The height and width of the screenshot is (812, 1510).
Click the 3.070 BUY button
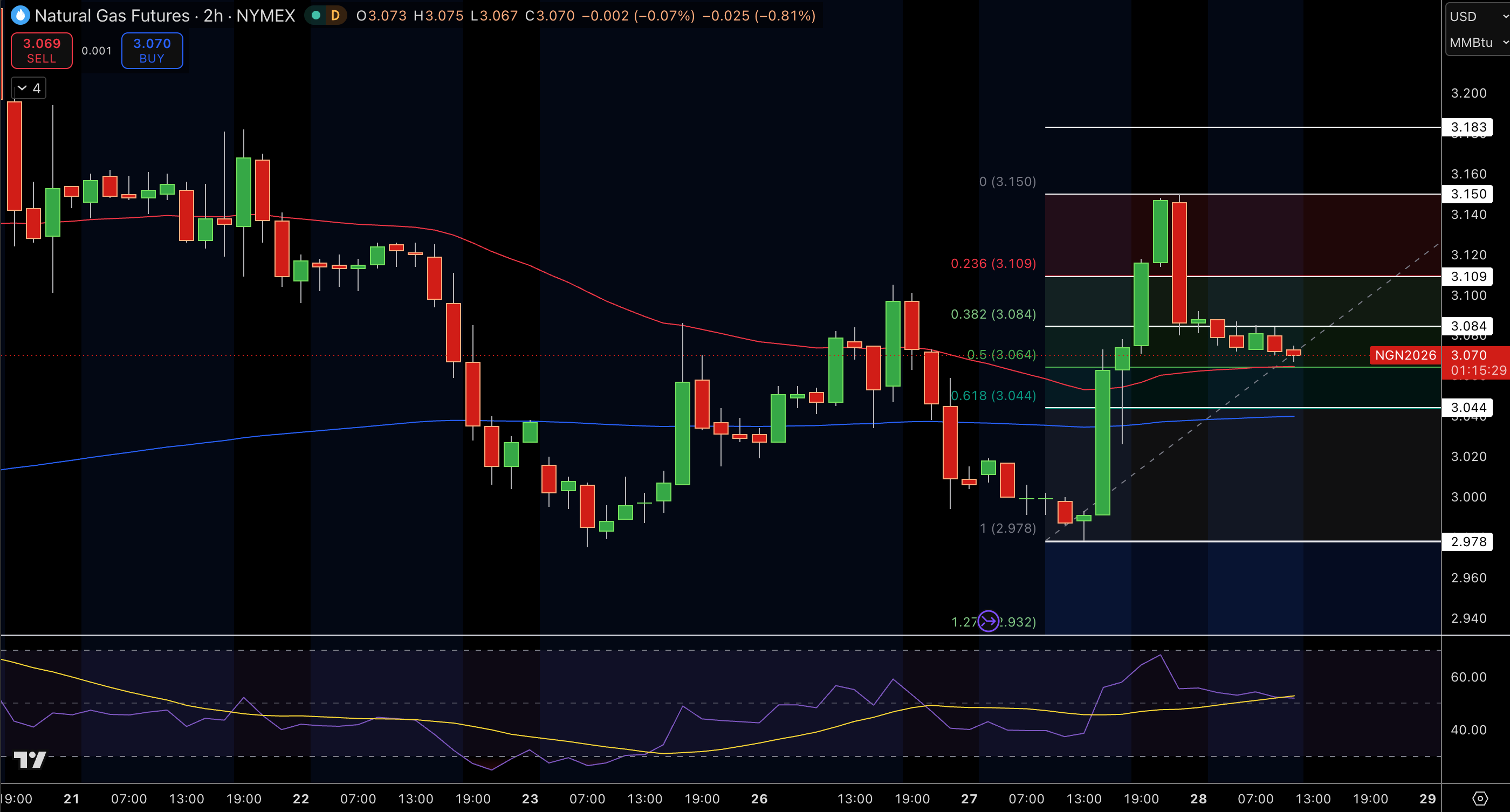[152, 50]
